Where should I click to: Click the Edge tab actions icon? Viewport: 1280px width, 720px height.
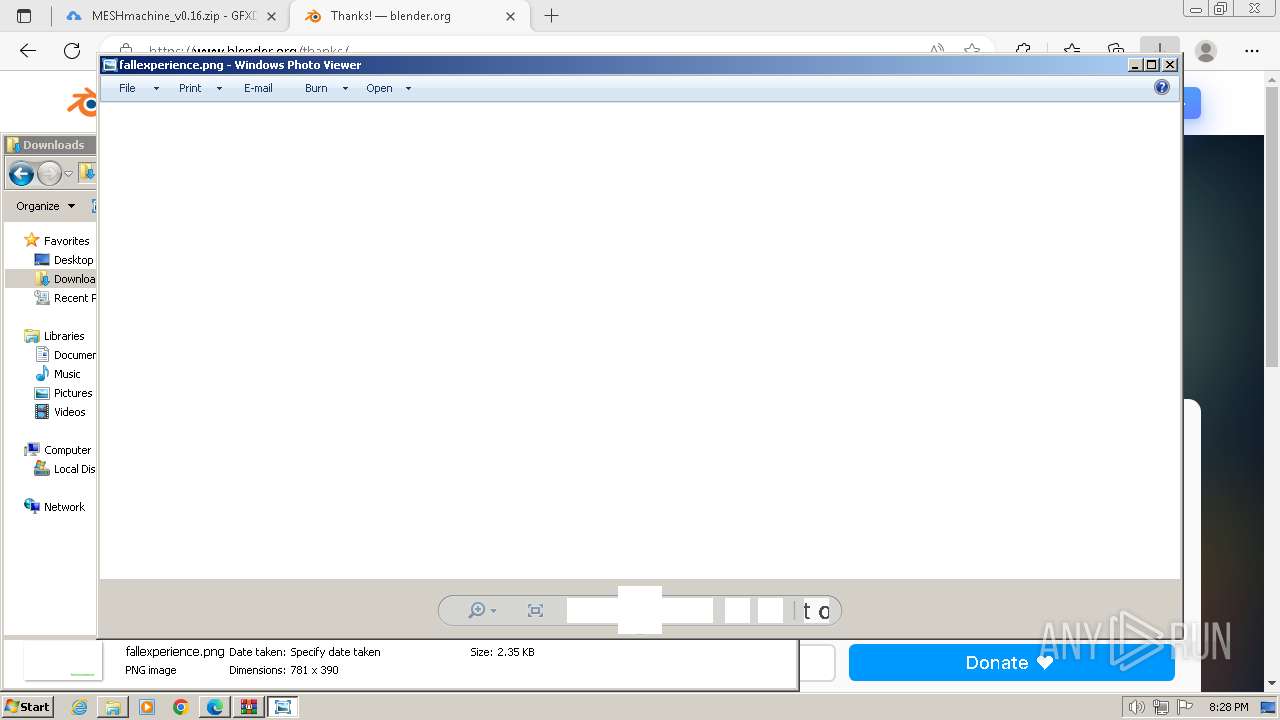[x=24, y=16]
